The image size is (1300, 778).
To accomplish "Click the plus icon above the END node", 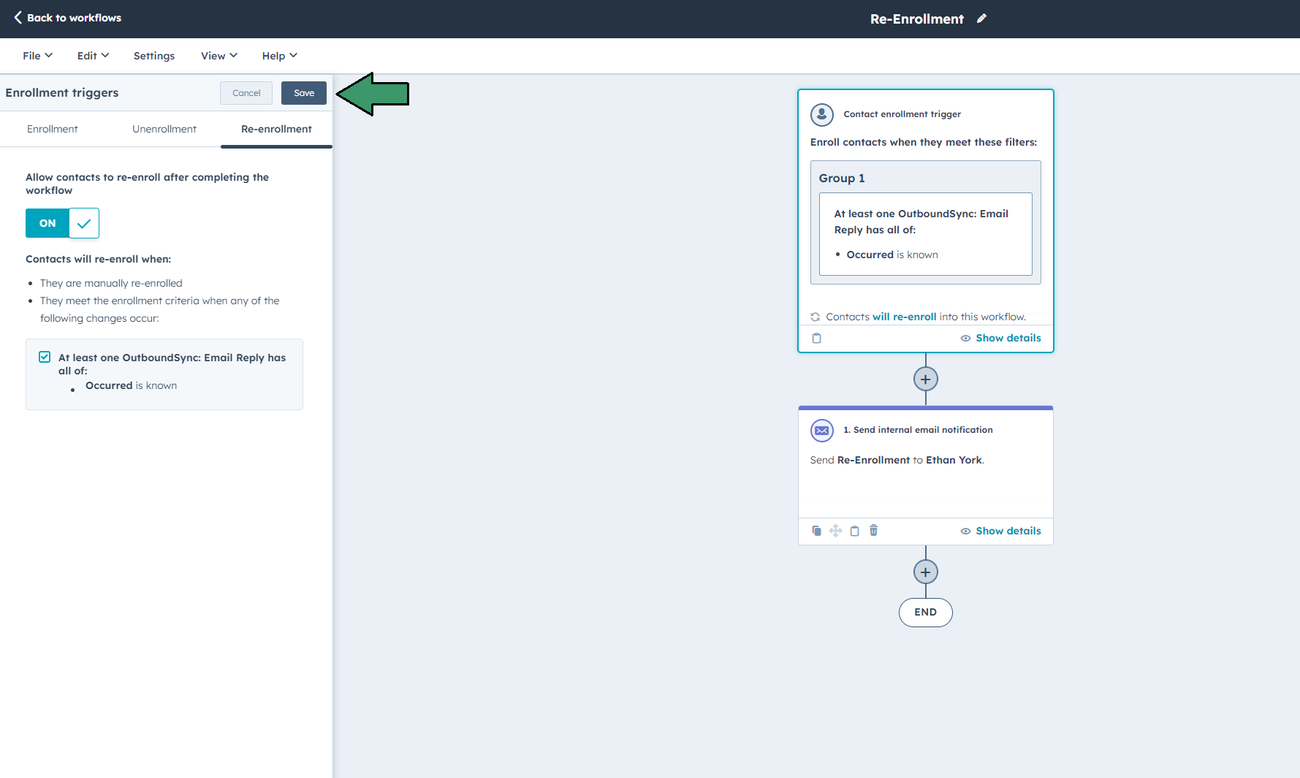I will [925, 571].
